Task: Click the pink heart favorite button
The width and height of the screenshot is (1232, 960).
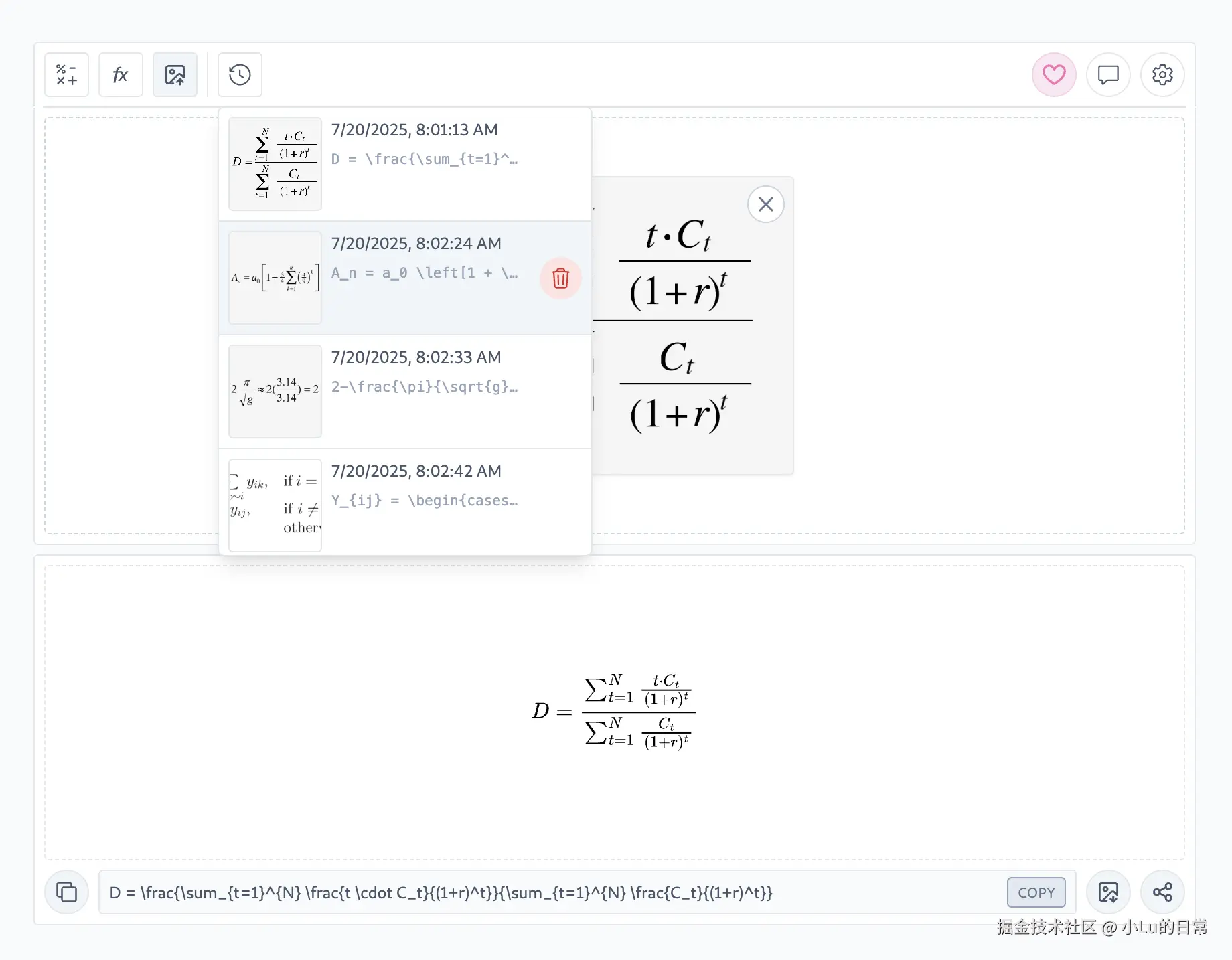Action: (1053, 75)
